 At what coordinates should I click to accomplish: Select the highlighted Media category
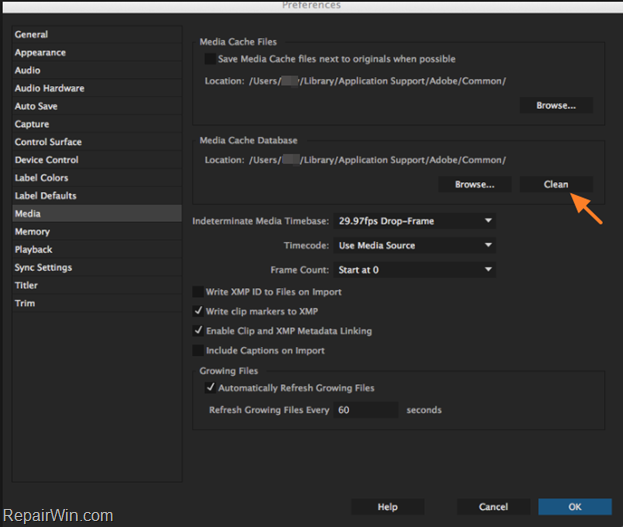pos(97,213)
